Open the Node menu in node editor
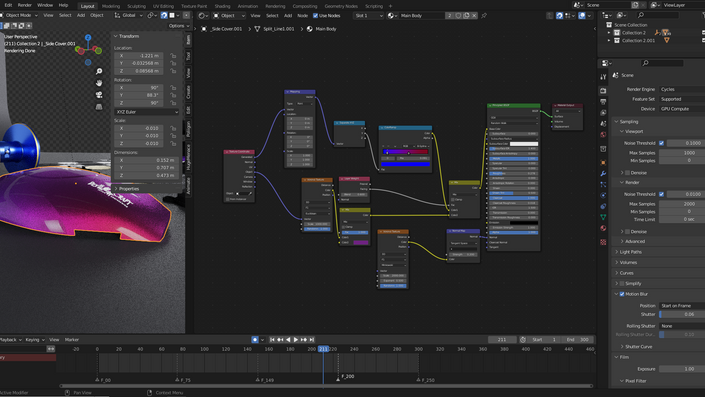The width and height of the screenshot is (705, 397). pyautogui.click(x=303, y=16)
